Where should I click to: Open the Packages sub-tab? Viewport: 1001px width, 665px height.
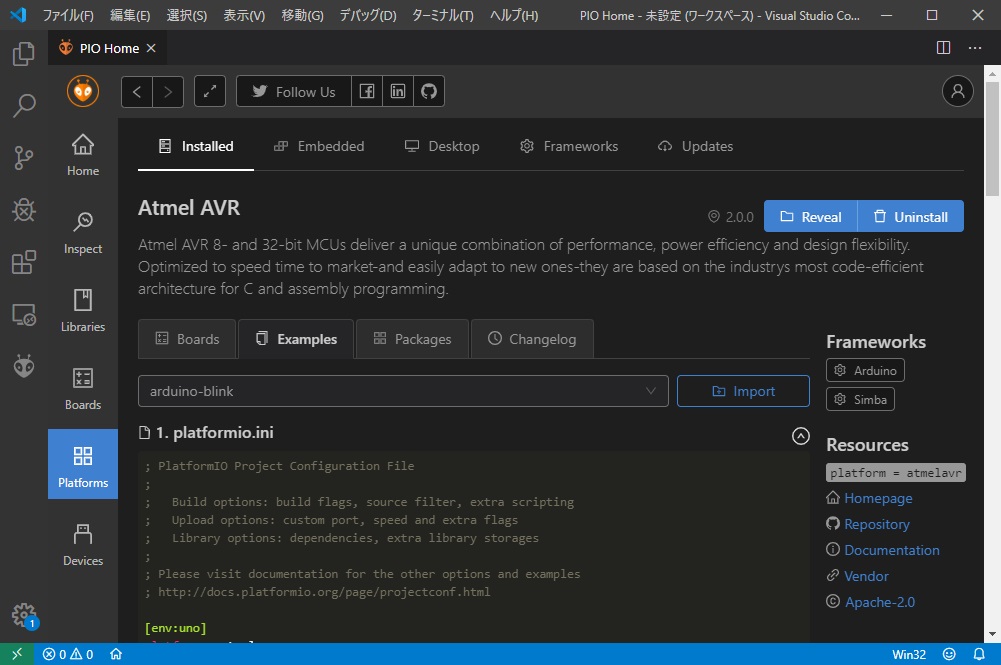[412, 339]
